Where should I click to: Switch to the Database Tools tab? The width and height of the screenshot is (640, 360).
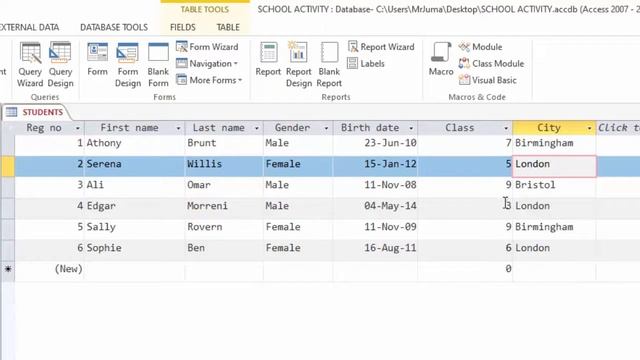(x=114, y=27)
